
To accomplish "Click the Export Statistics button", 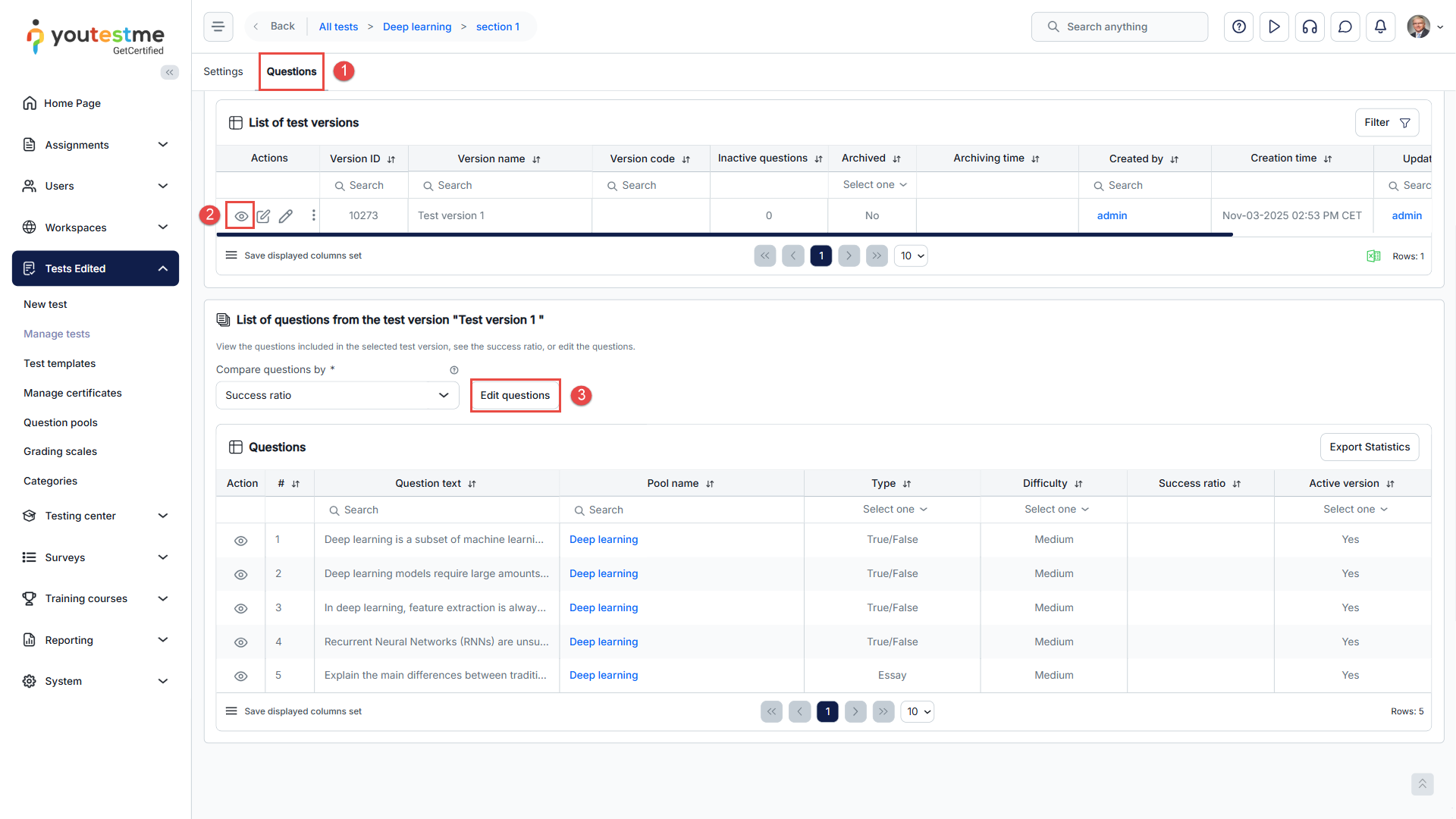I will [1369, 447].
